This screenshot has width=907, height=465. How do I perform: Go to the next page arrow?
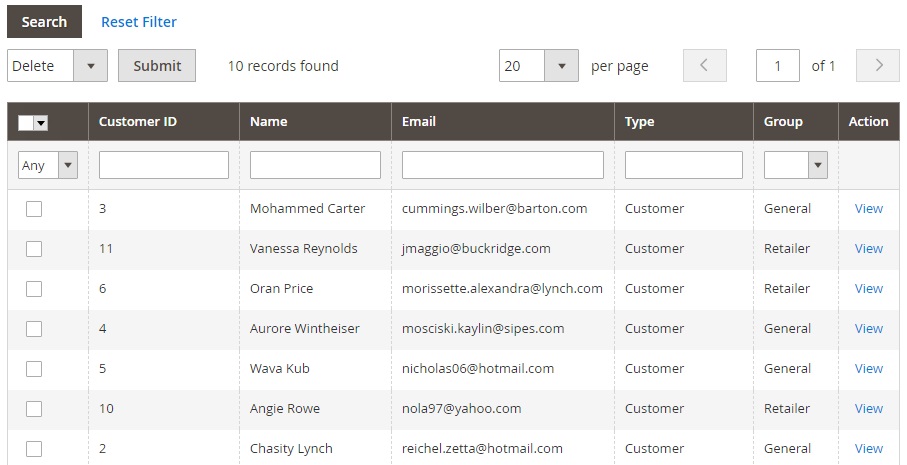(x=877, y=65)
